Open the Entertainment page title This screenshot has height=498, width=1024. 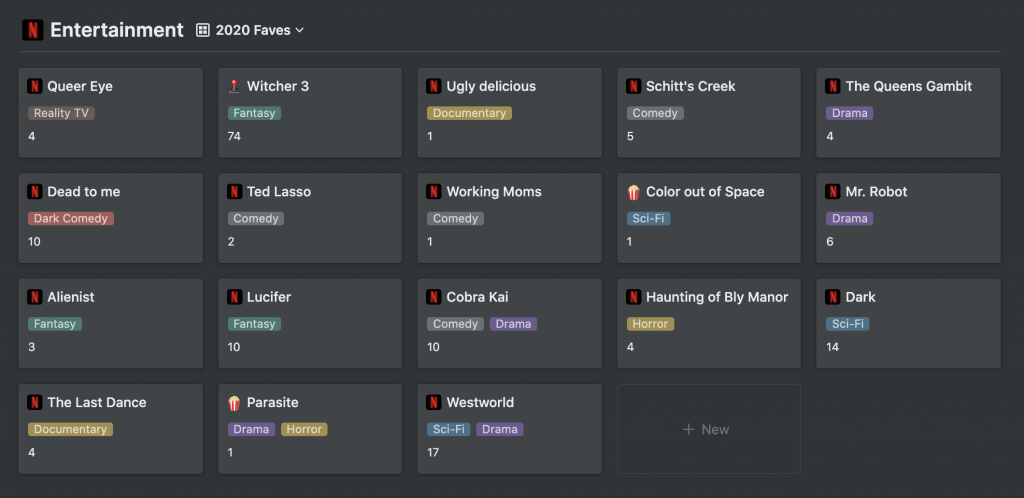[x=116, y=30]
